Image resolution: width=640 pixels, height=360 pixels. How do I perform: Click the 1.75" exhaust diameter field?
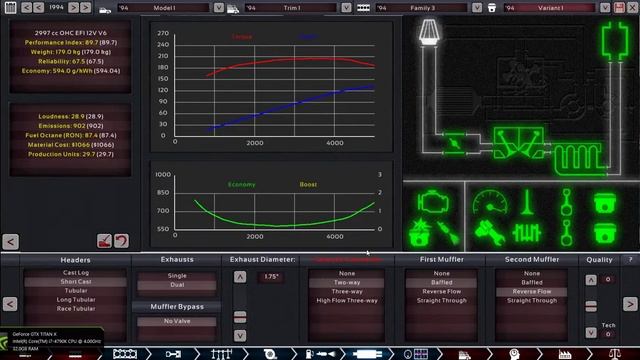271,277
